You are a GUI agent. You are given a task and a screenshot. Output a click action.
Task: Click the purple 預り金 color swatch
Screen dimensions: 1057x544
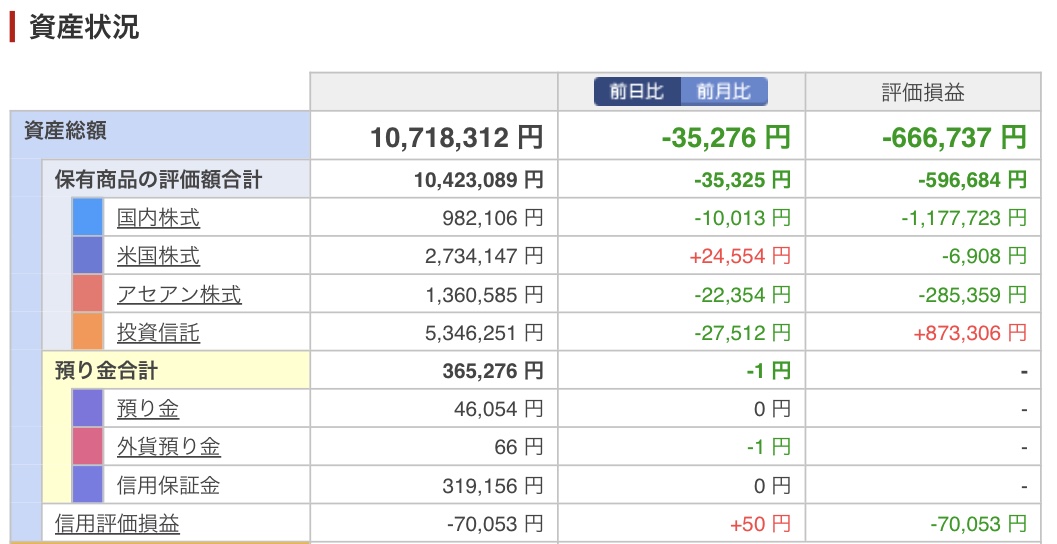point(88,409)
